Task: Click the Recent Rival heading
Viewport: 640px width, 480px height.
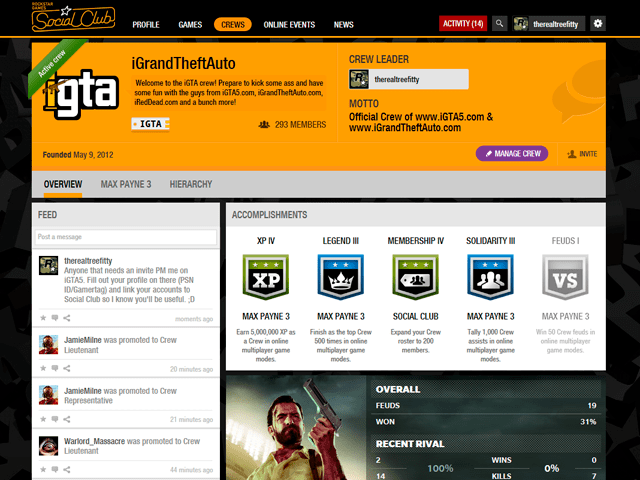Action: pos(410,444)
